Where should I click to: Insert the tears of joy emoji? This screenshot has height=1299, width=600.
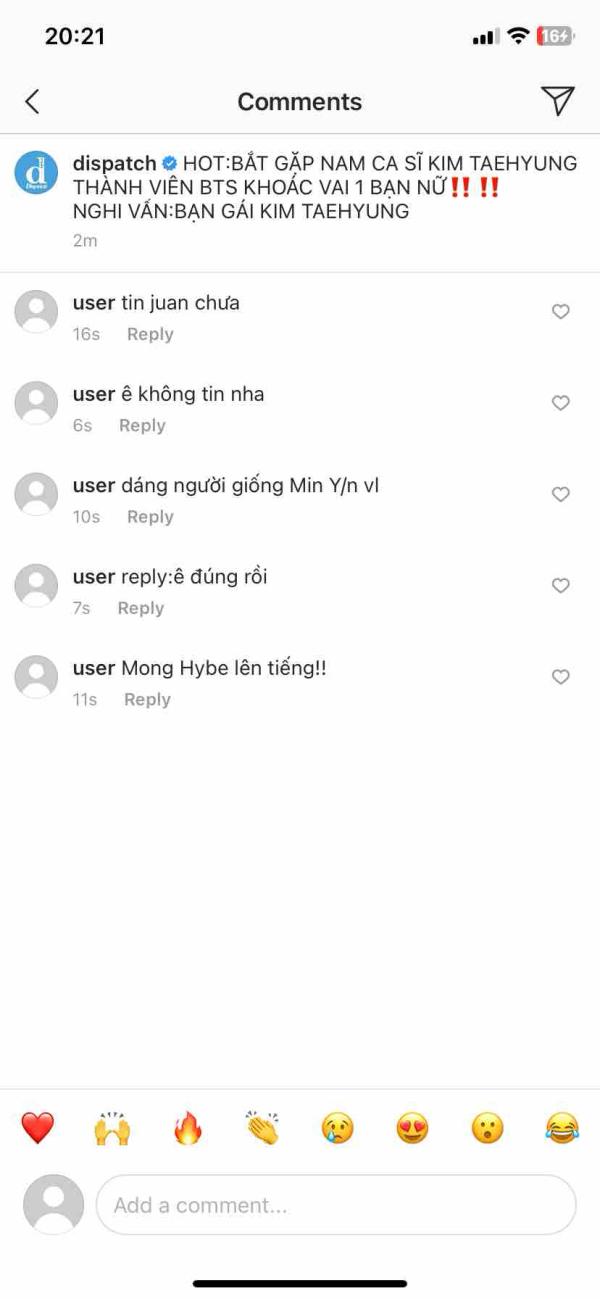click(x=562, y=1129)
